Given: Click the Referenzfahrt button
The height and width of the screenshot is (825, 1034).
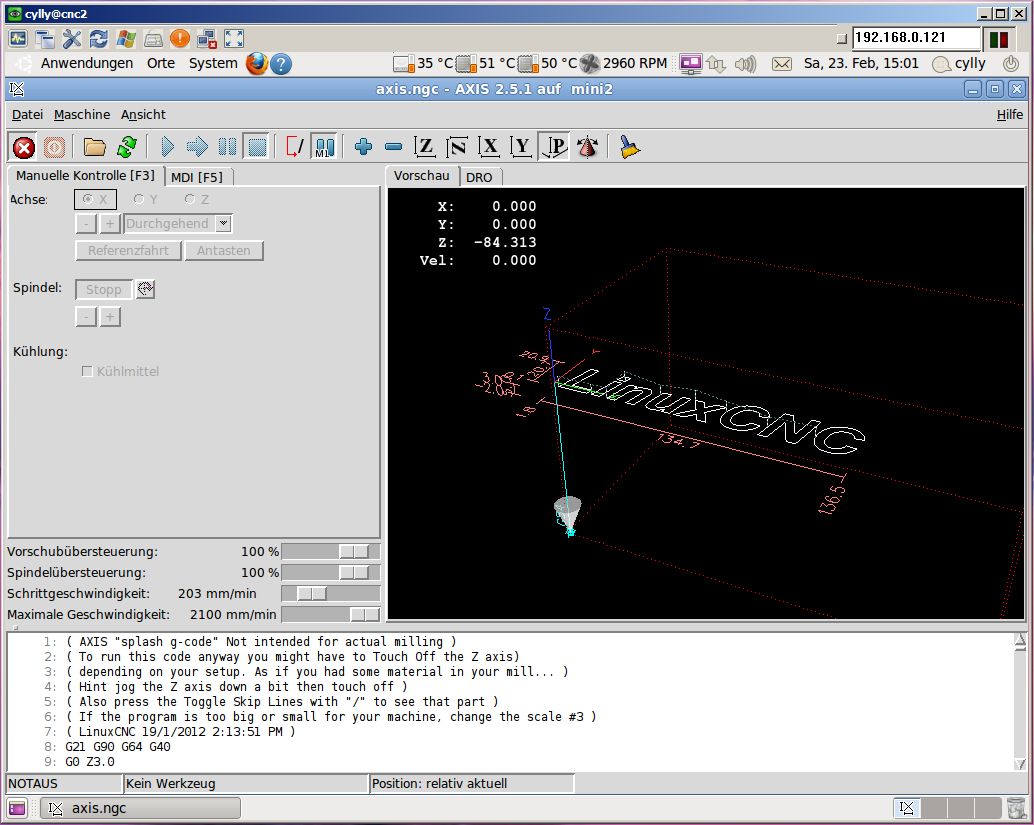Looking at the screenshot, I should click(x=129, y=251).
